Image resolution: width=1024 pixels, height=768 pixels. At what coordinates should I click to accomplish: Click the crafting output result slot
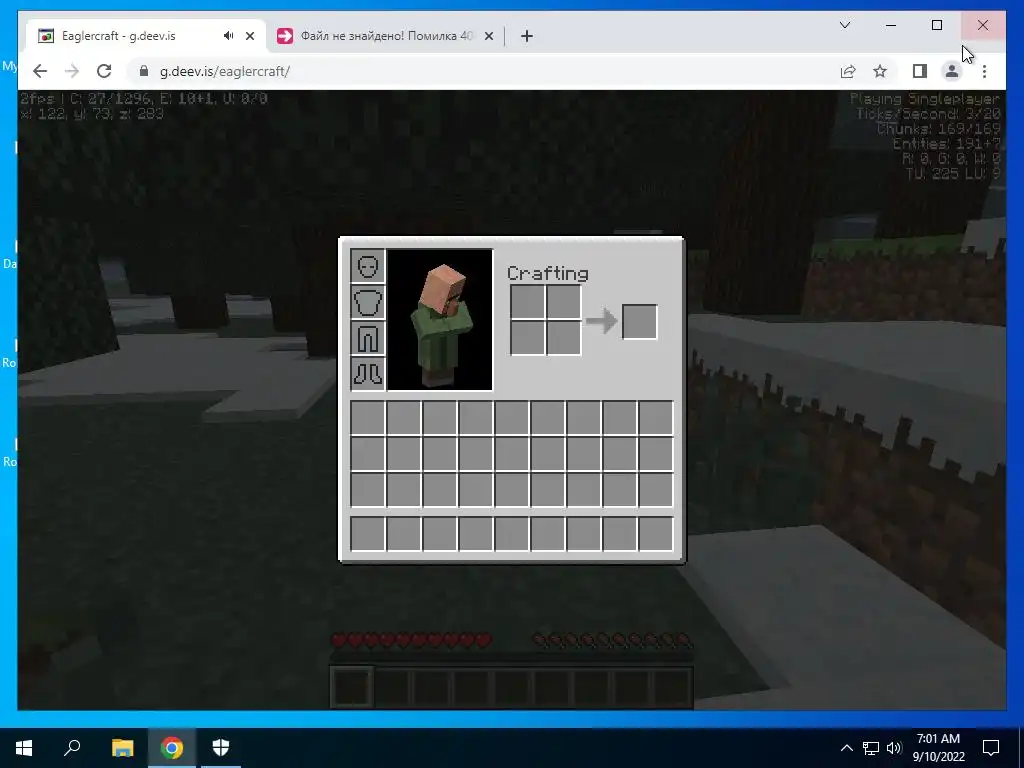click(x=639, y=321)
